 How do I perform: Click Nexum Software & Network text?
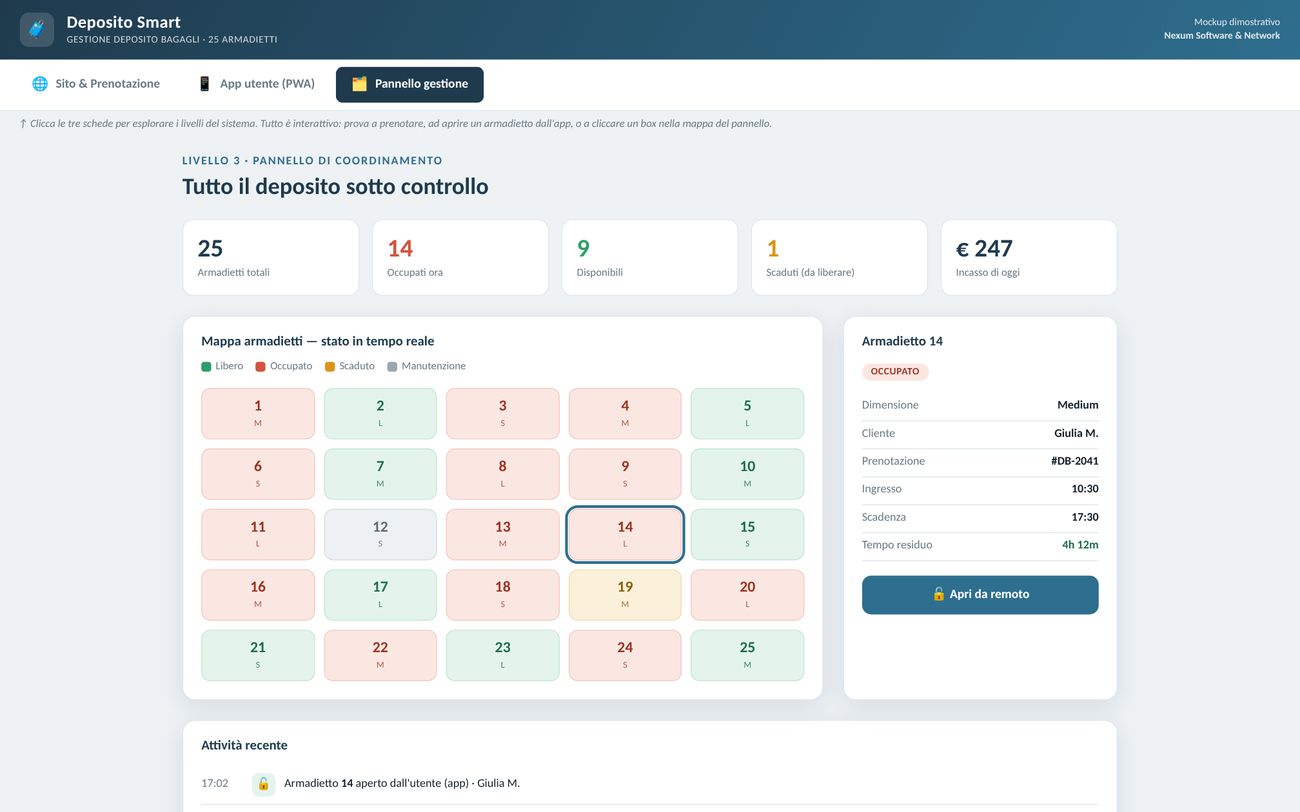click(x=1222, y=36)
